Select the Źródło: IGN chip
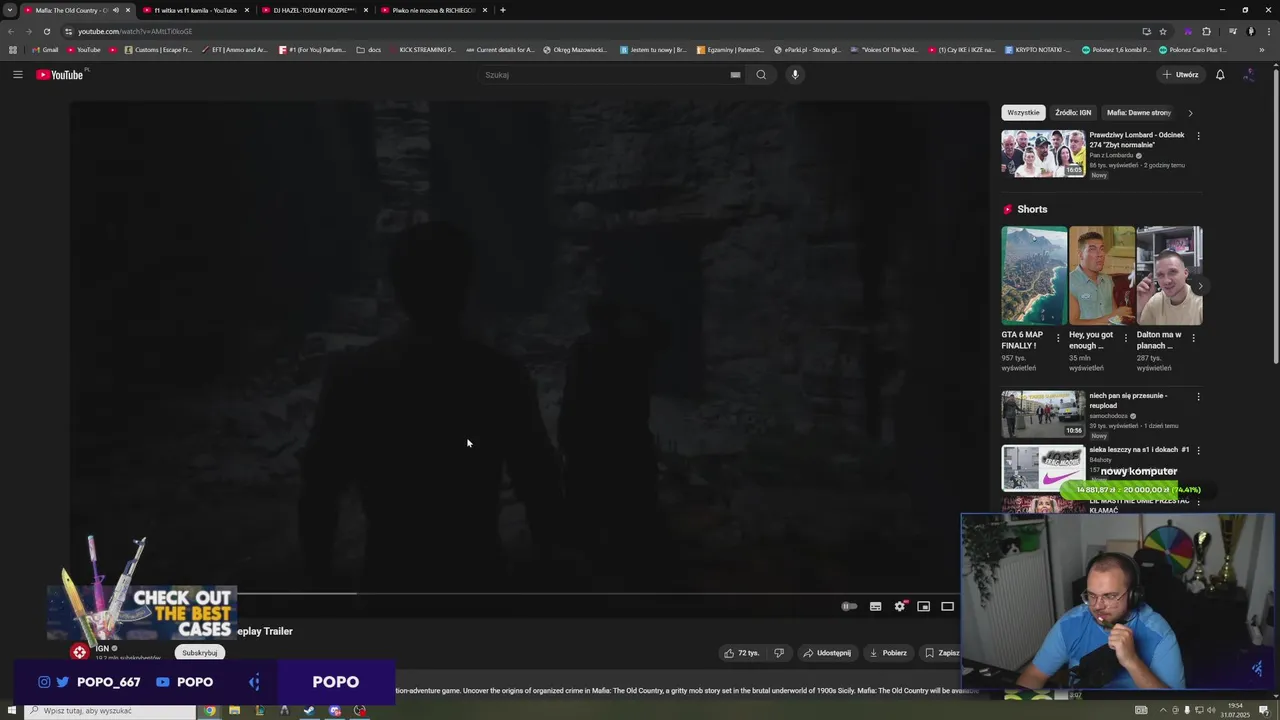1280x720 pixels. click(1073, 113)
